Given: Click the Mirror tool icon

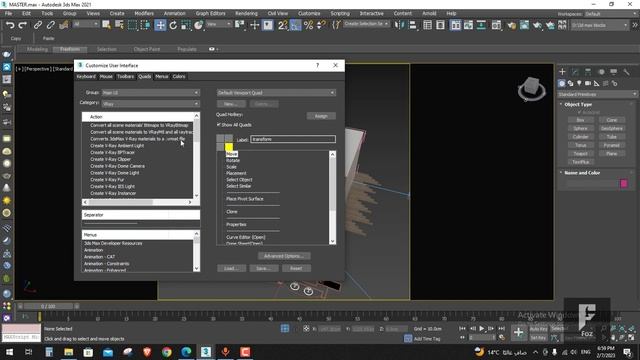Looking at the screenshot, I should (398, 25).
